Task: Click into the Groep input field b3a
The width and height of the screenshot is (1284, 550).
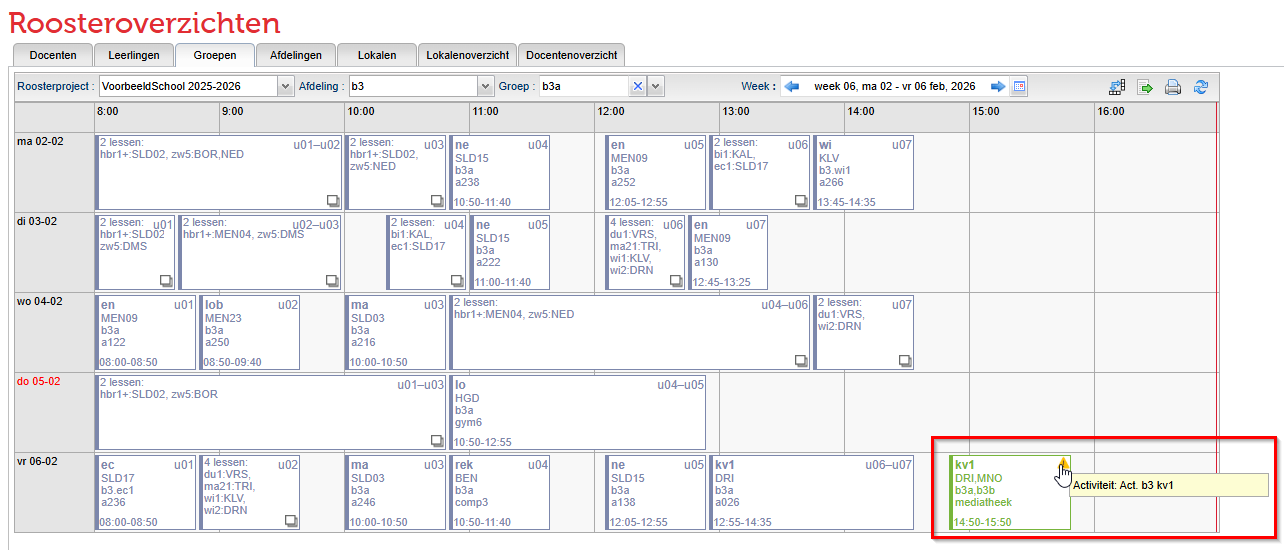Action: (x=583, y=87)
